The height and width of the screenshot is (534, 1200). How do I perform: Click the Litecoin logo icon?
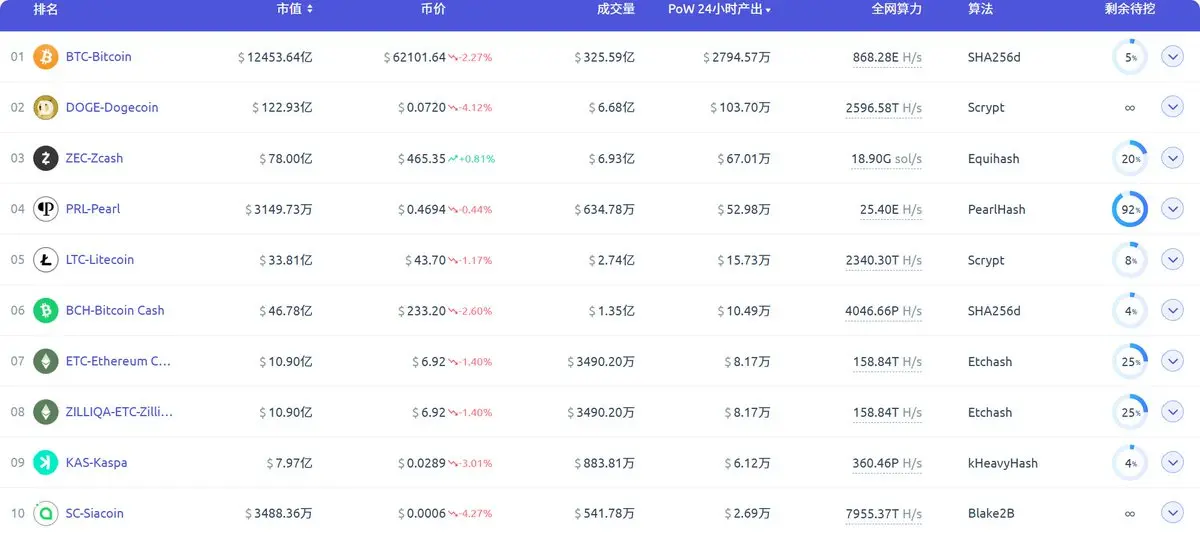46,260
